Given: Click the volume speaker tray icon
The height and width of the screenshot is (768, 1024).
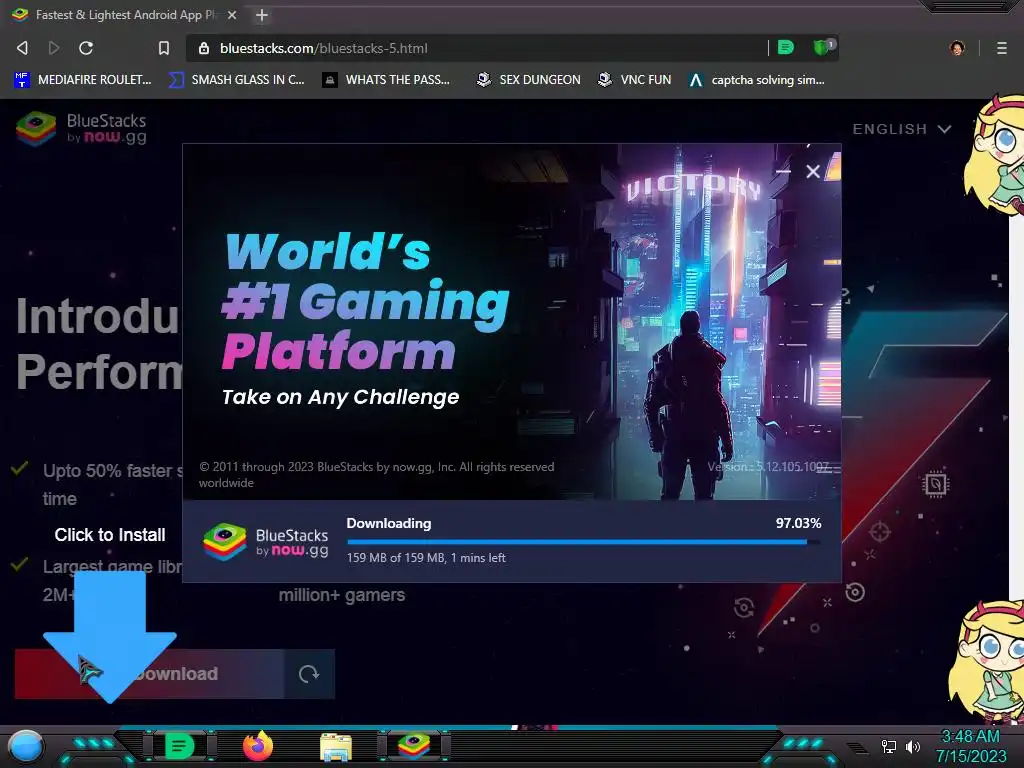Looking at the screenshot, I should 912,746.
